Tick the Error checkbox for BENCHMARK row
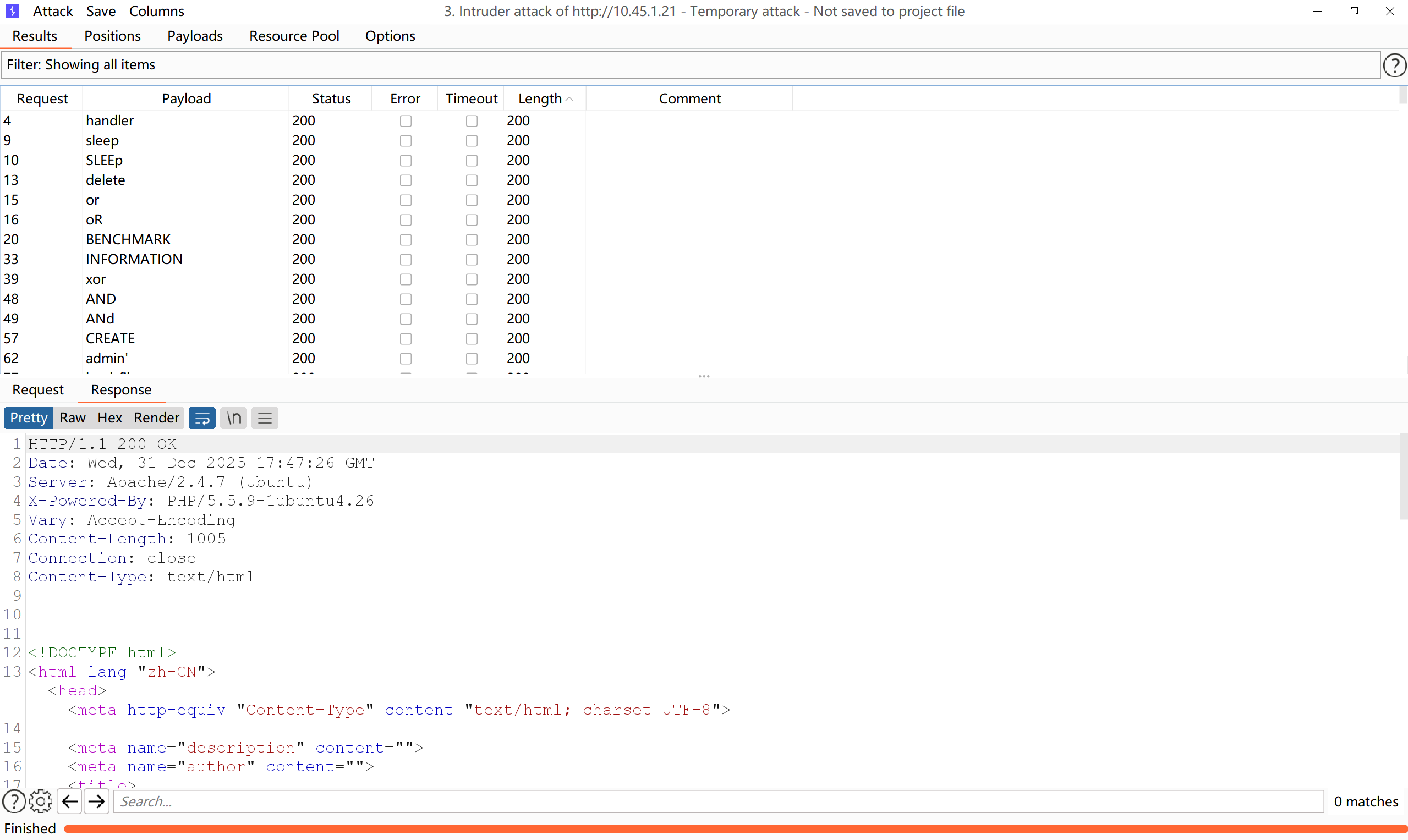The width and height of the screenshot is (1408, 840). 406,240
